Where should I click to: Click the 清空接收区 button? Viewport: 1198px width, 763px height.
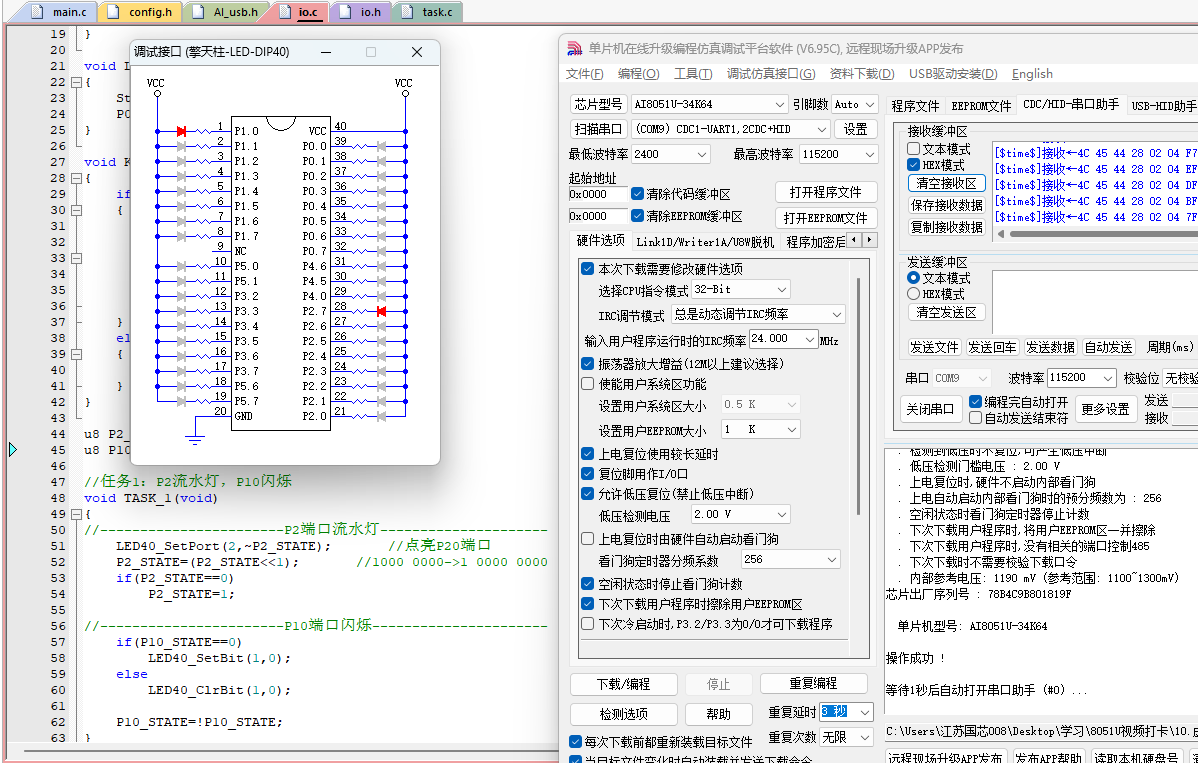point(947,184)
